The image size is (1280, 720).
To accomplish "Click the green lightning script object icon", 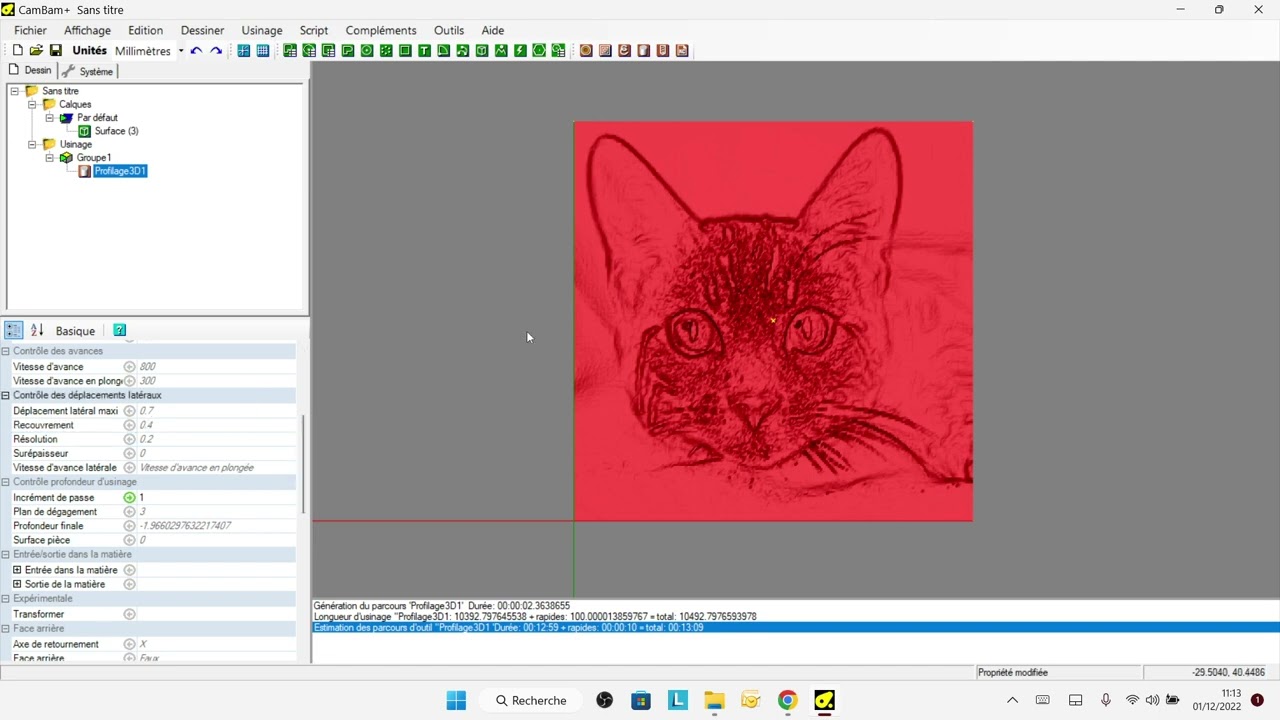I will [520, 50].
